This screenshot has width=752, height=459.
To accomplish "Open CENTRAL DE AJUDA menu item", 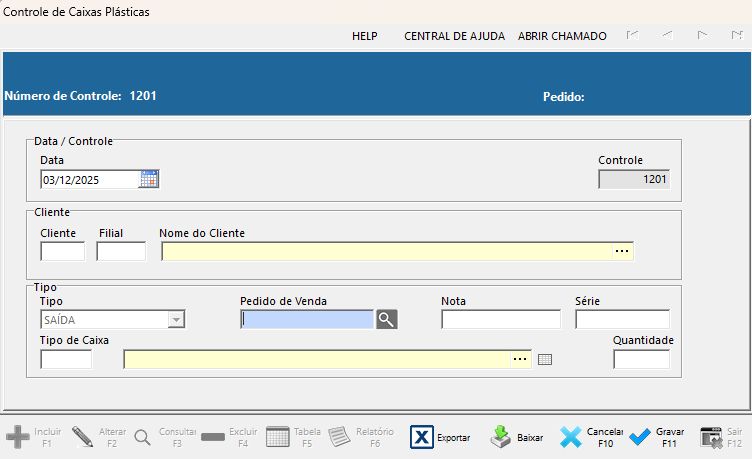I will [448, 35].
